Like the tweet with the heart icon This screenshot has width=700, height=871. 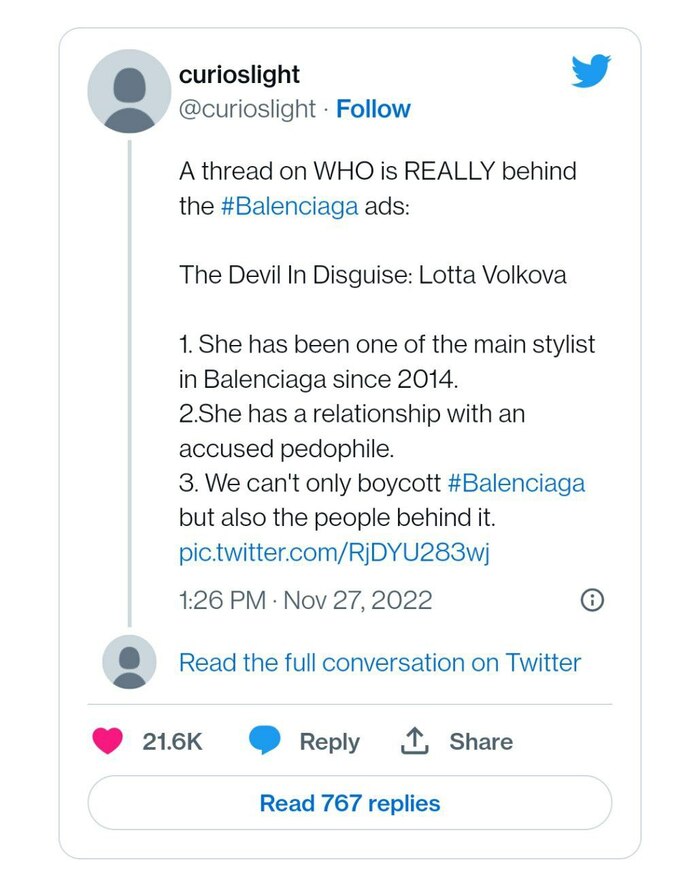tap(108, 741)
